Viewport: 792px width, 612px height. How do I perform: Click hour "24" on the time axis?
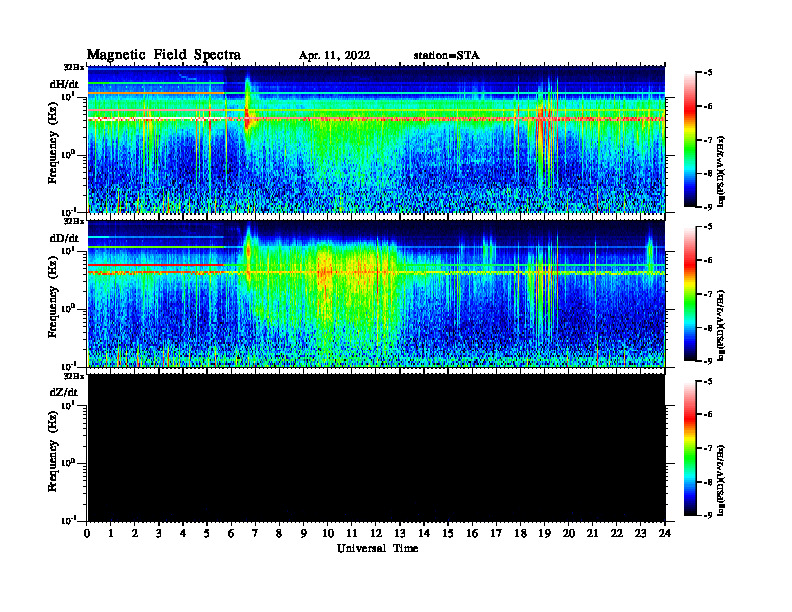pyautogui.click(x=665, y=534)
